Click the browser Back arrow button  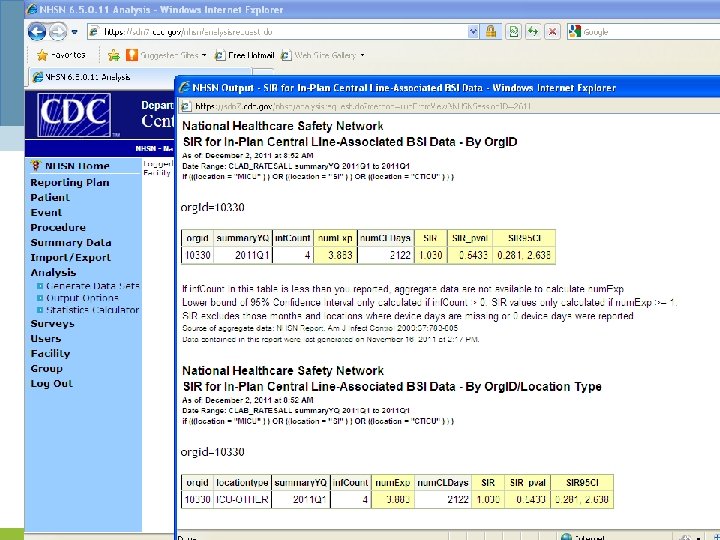click(37, 32)
